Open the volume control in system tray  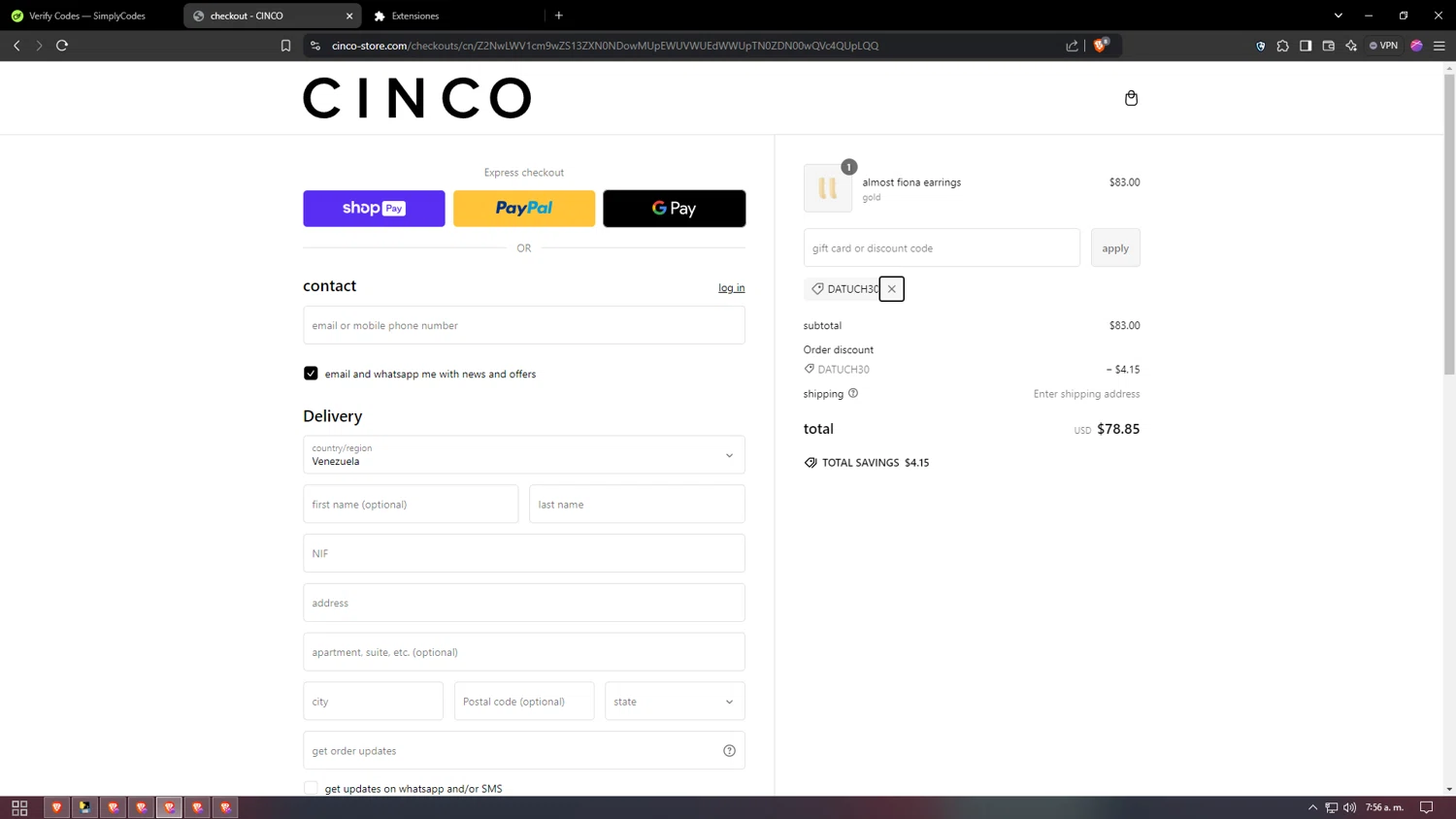[x=1349, y=807]
